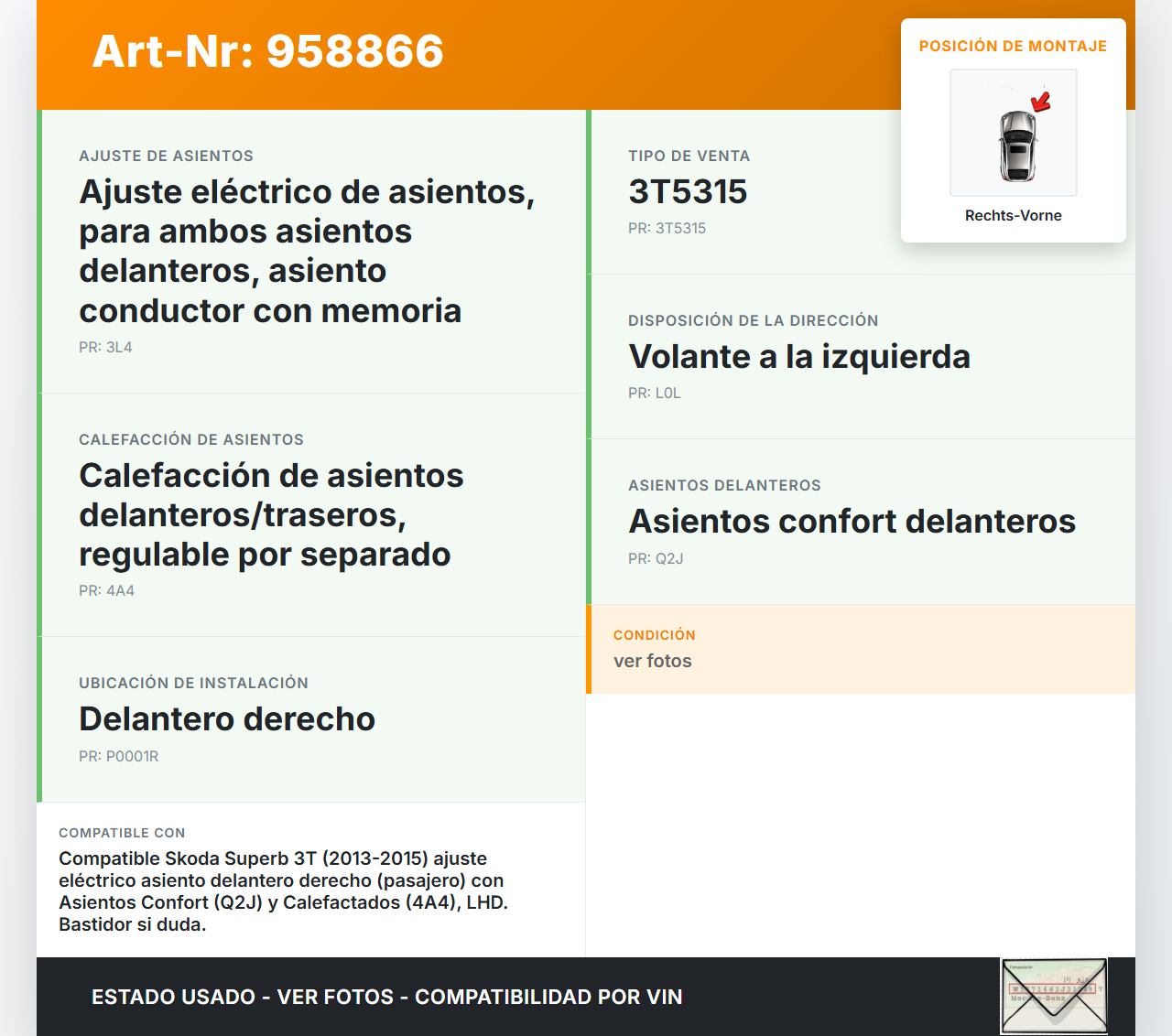Click 'ver fotos' in the condition box
This screenshot has height=1036, width=1172.
coord(653,661)
